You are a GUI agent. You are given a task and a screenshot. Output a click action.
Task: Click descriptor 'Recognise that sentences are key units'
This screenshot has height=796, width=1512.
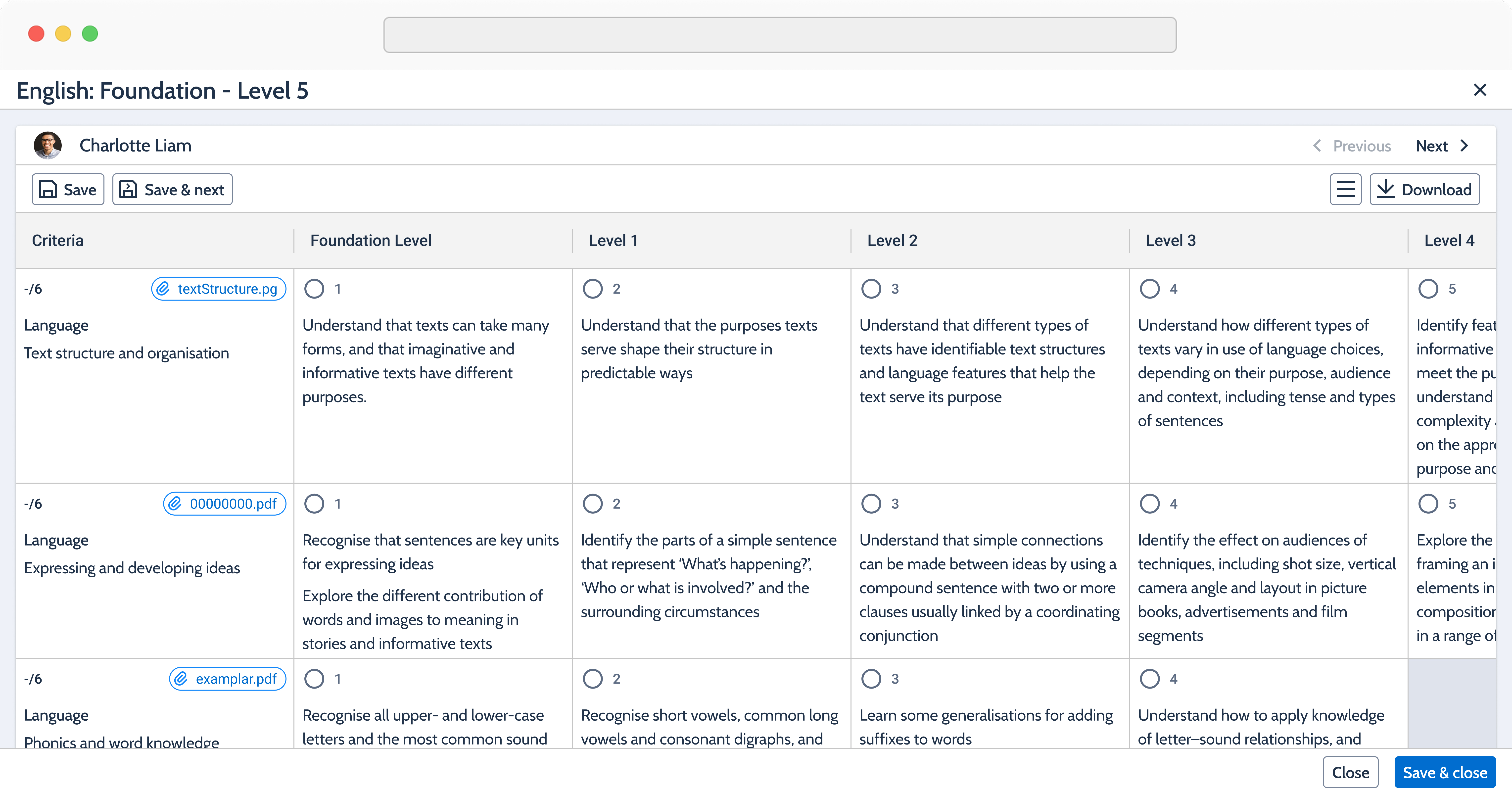(x=431, y=552)
